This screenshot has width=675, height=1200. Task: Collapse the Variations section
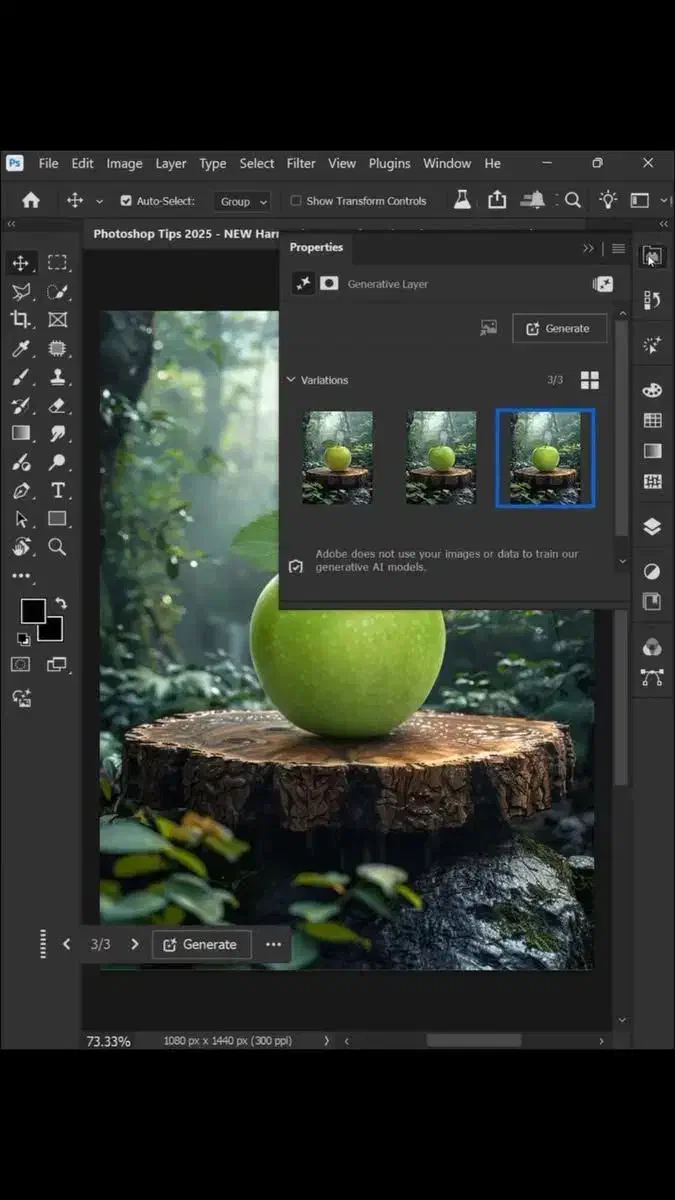tap(291, 380)
